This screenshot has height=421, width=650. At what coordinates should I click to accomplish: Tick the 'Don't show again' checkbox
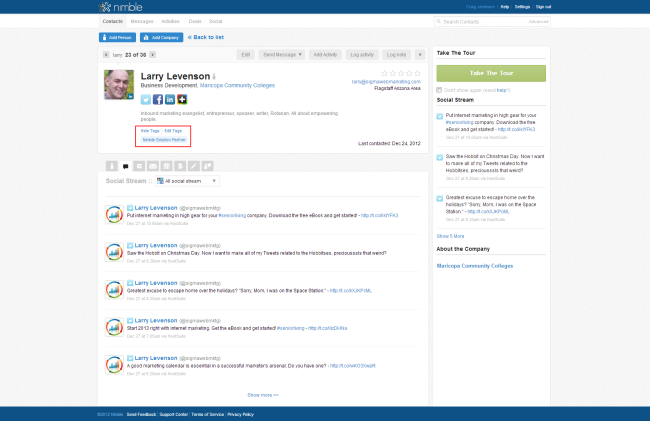(x=439, y=90)
